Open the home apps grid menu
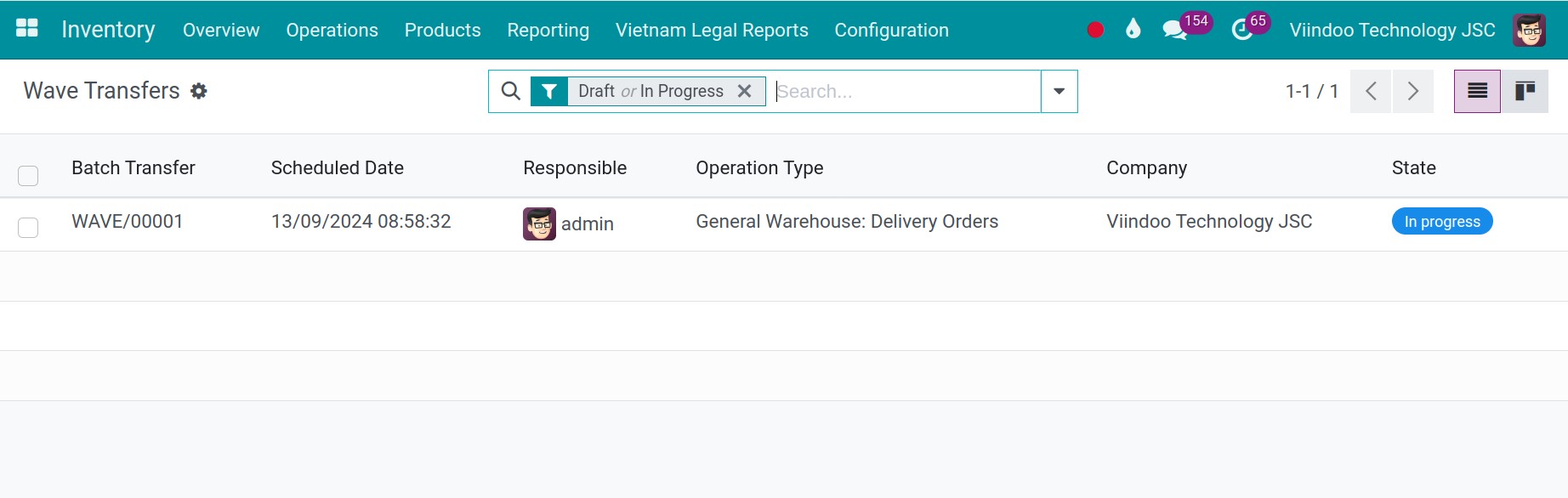This screenshot has width=1568, height=498. pyautogui.click(x=27, y=29)
